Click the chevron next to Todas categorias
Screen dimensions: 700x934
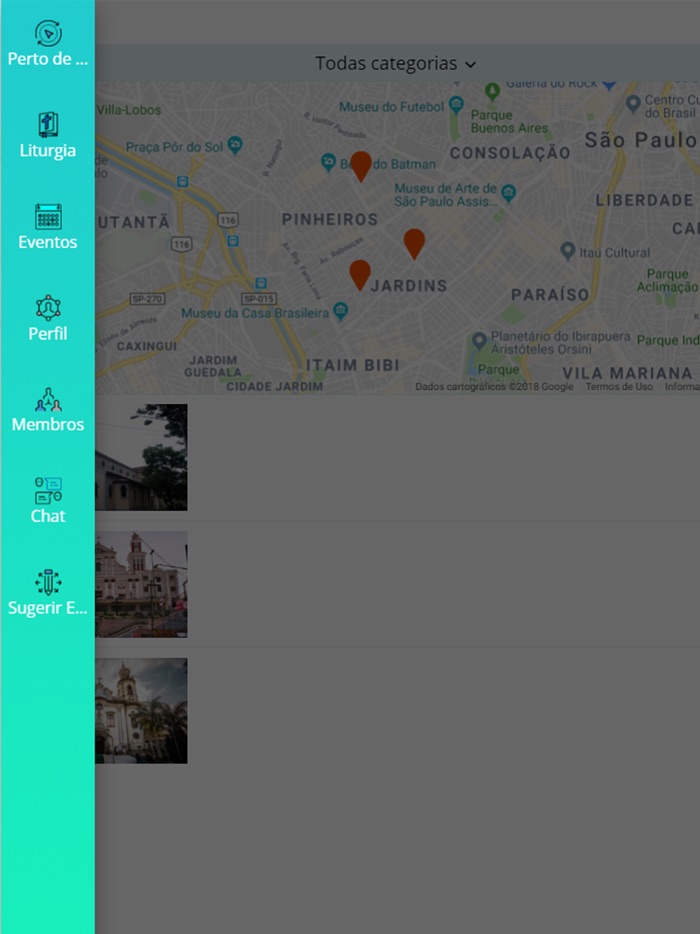[x=471, y=64]
